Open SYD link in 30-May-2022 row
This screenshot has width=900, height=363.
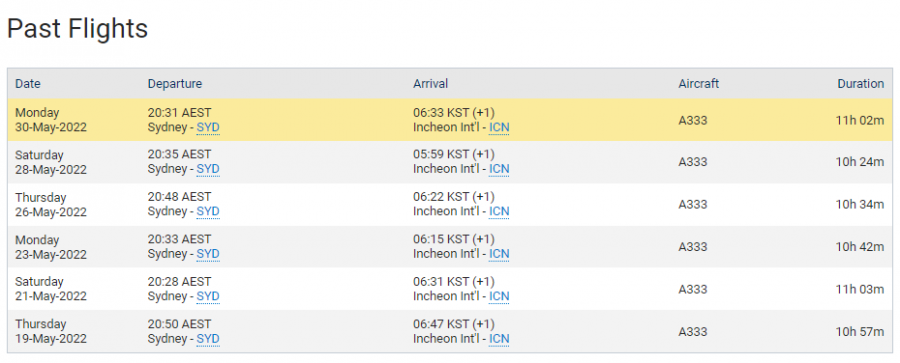point(208,127)
